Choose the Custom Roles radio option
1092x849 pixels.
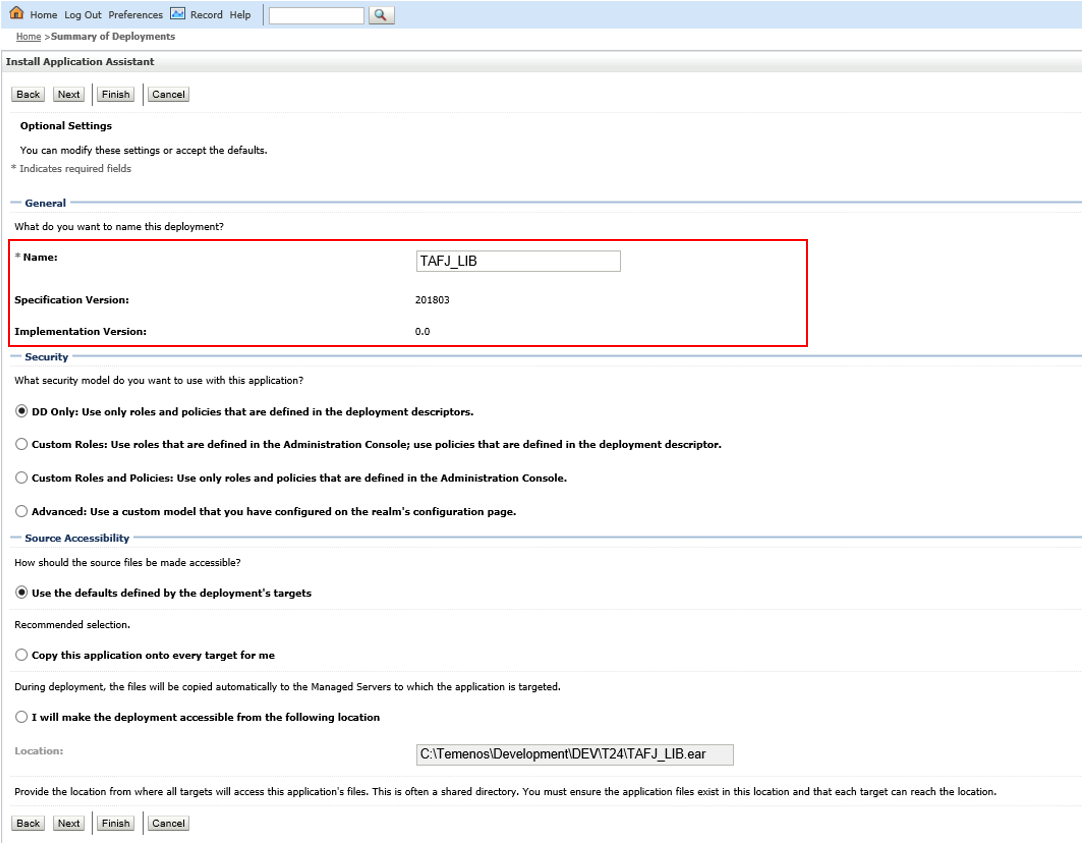[x=22, y=444]
